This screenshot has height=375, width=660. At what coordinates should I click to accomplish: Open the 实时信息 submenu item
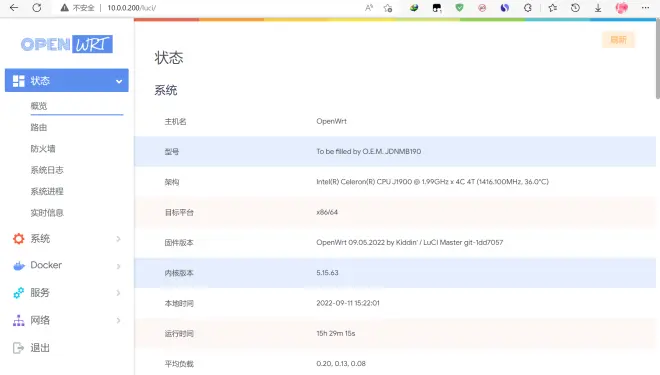click(47, 213)
